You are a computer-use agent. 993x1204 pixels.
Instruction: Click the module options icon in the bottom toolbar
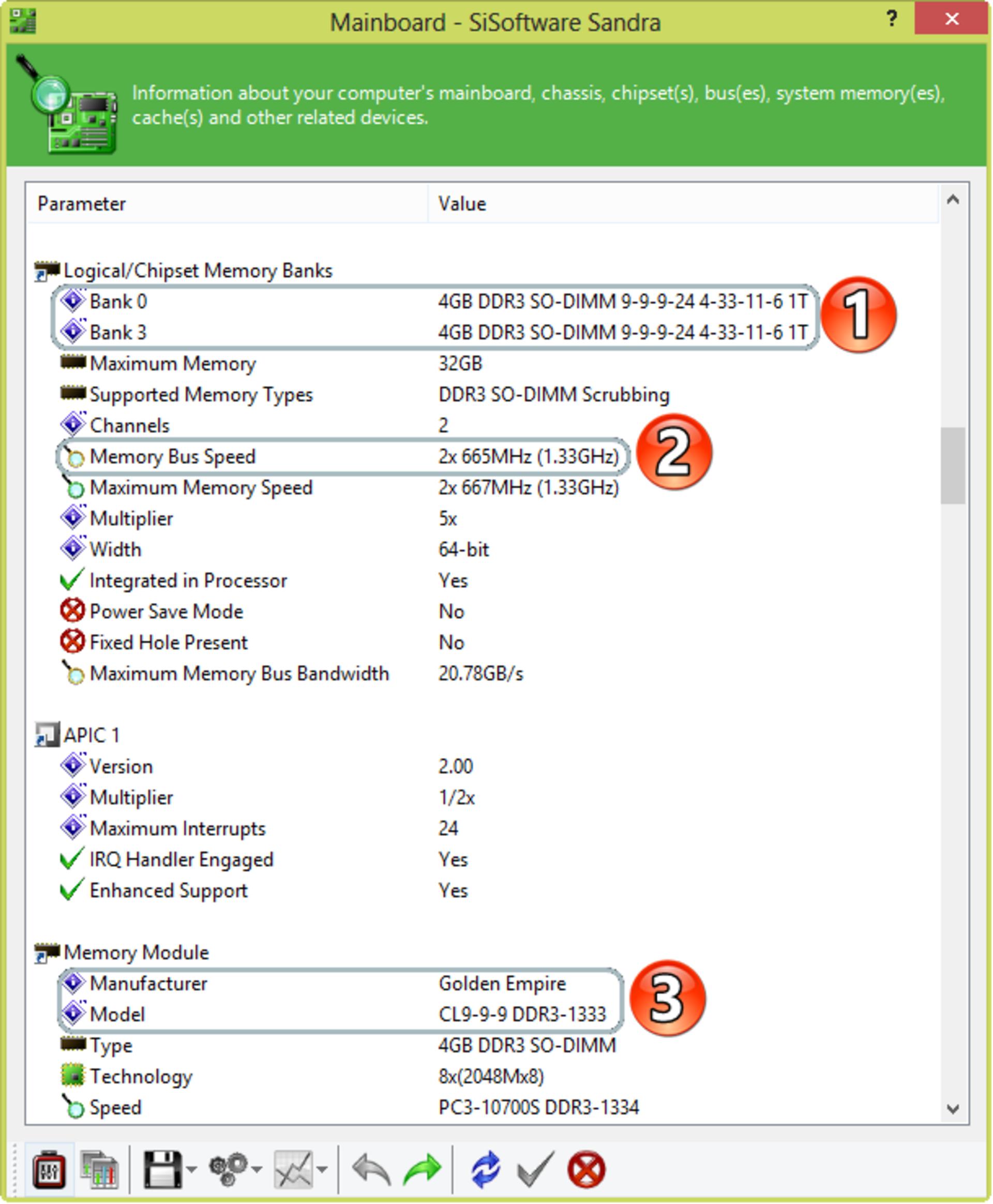pyautogui.click(x=49, y=1169)
